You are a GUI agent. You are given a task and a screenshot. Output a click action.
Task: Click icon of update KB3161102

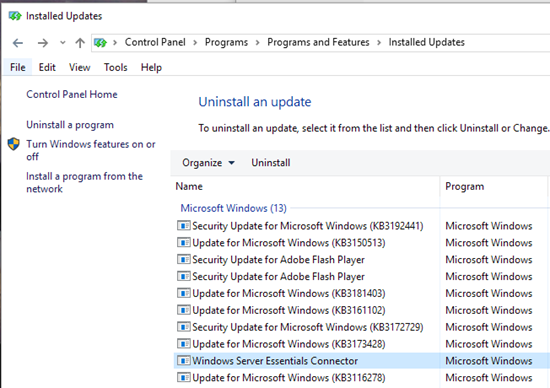[183, 310]
